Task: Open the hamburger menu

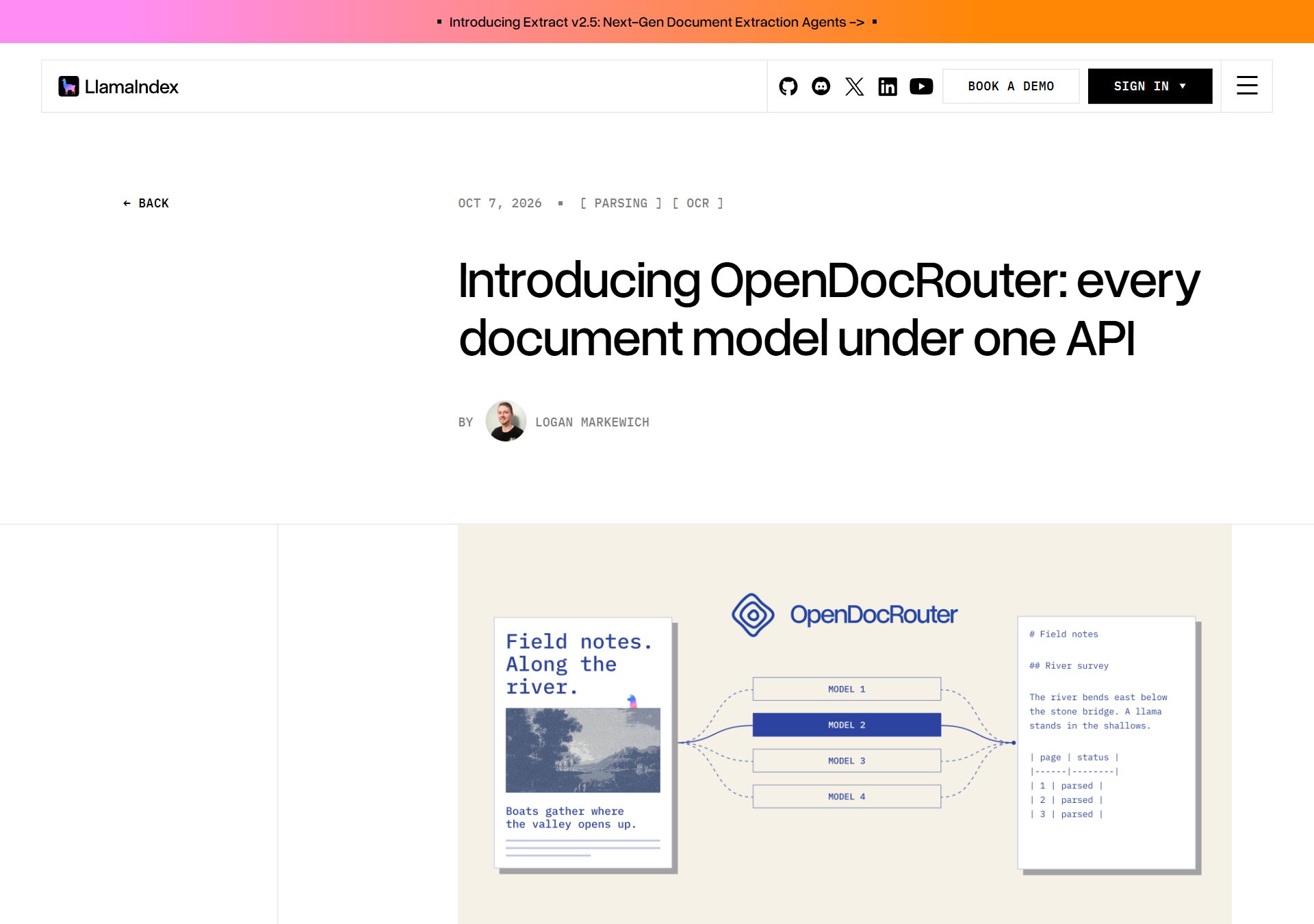Action: click(x=1247, y=86)
